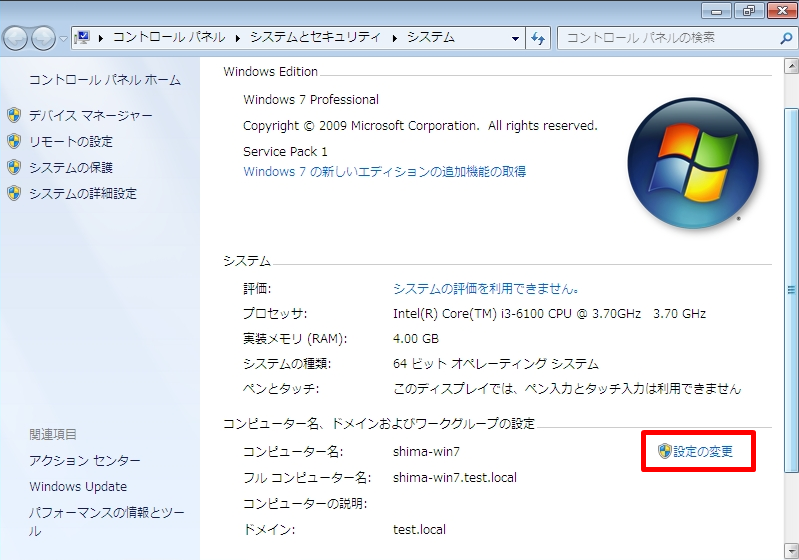The width and height of the screenshot is (799, 560).
Task: Expand arrow after システムとセキュリティ breadcrumb
Action: coord(394,38)
